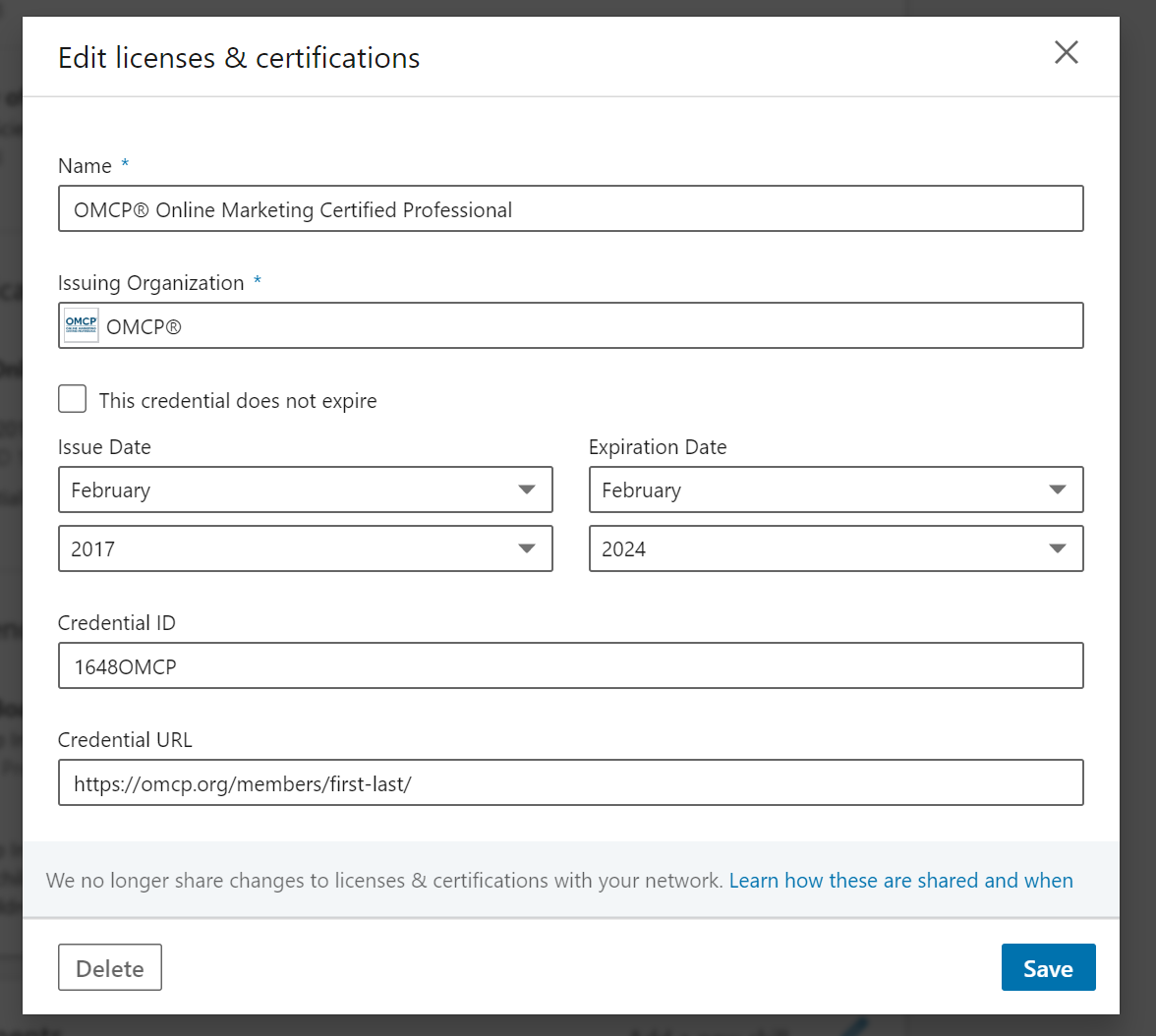Check 'This credential does not expire'
This screenshot has height=1036, width=1156.
73,399
